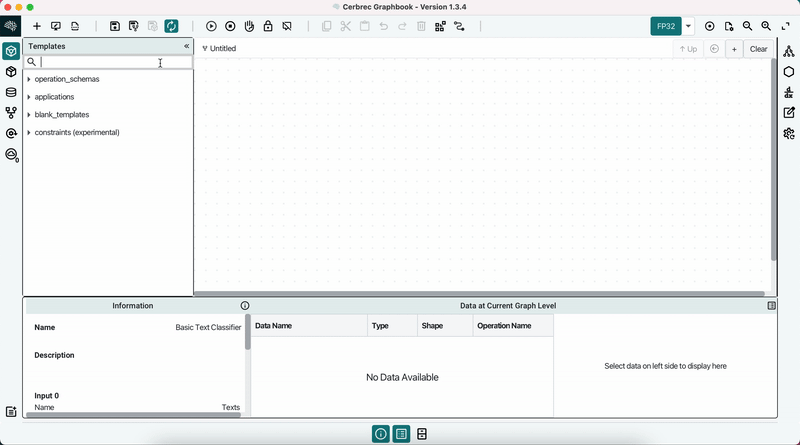Select the Untitled graph tab
The height and width of the screenshot is (445, 800).
coord(222,48)
